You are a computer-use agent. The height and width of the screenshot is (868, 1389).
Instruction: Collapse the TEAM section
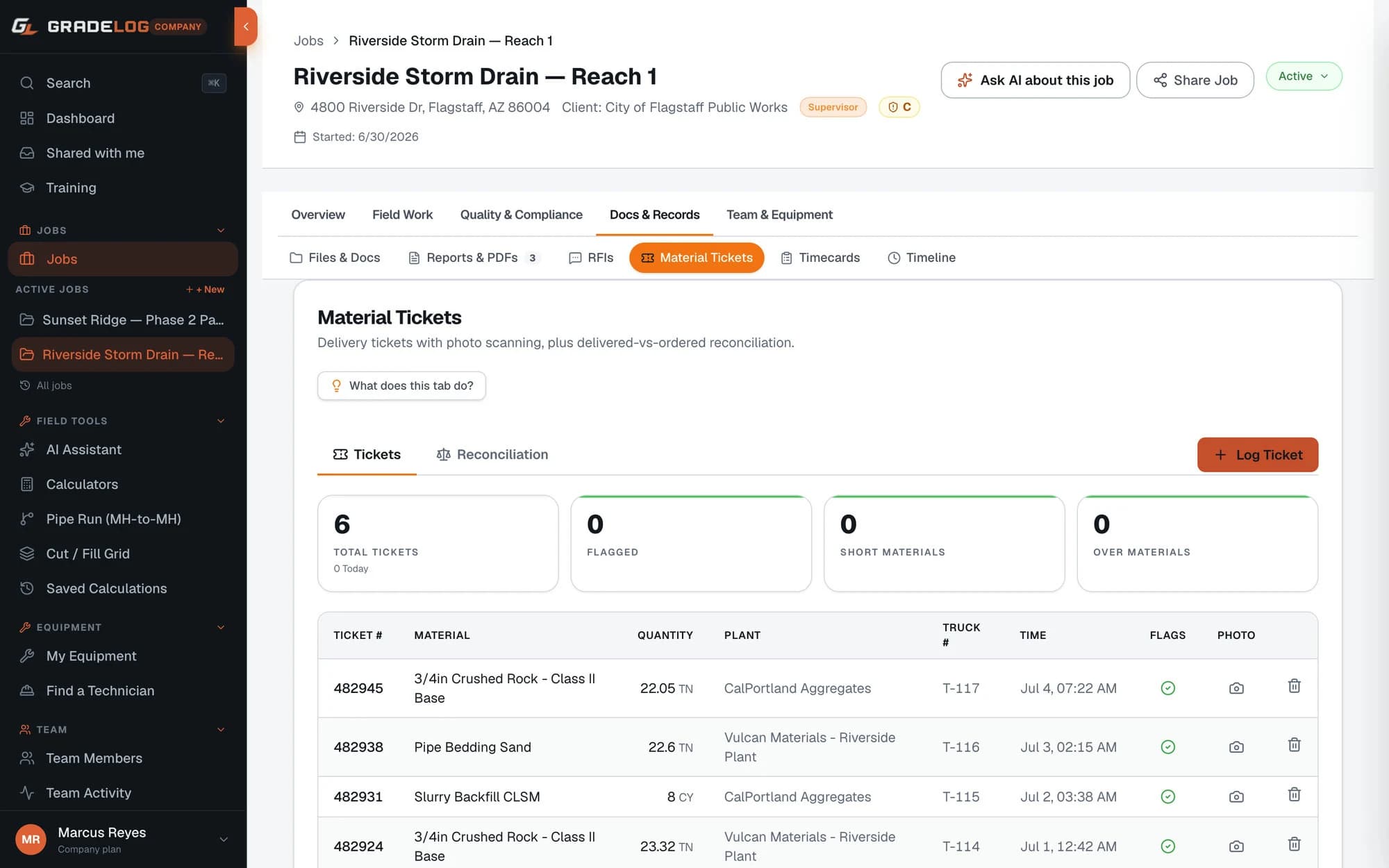[221, 729]
